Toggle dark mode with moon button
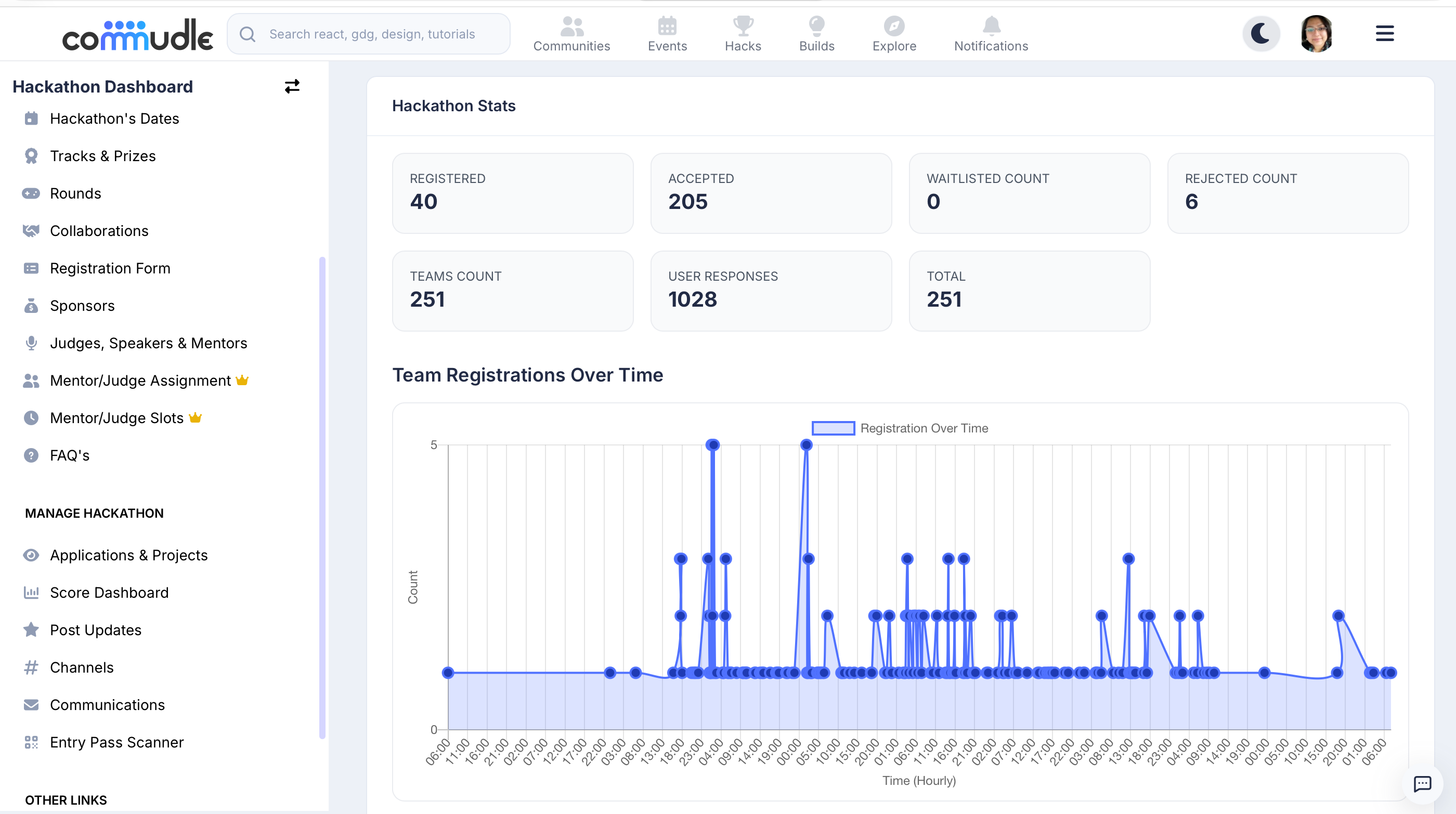Viewport: 1456px width, 814px height. [1260, 34]
